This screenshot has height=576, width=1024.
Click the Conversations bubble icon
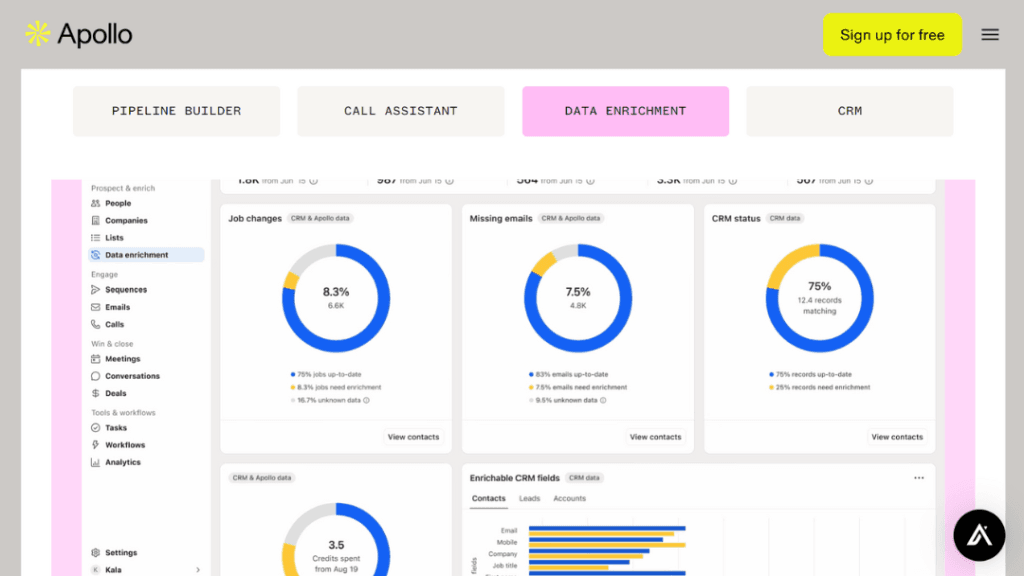[x=95, y=376]
